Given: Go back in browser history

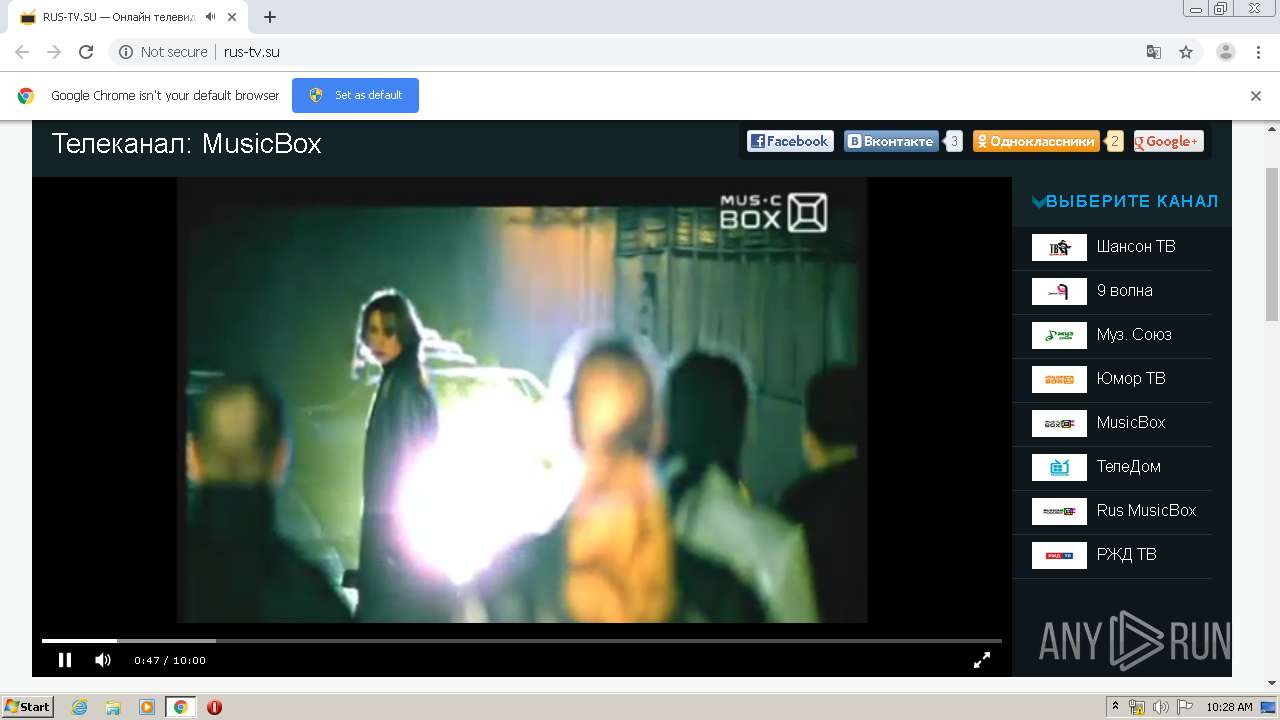Looking at the screenshot, I should click(22, 52).
